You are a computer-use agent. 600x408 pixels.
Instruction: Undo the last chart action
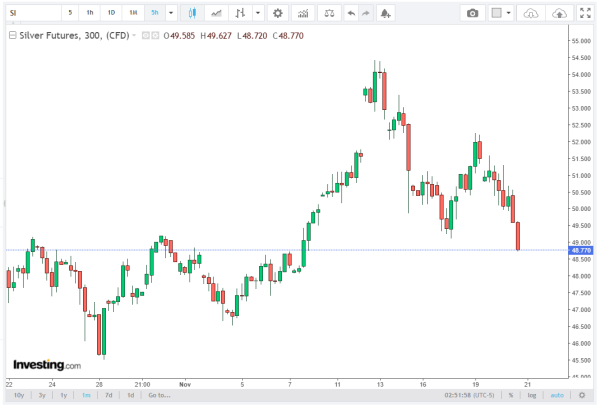[x=350, y=13]
